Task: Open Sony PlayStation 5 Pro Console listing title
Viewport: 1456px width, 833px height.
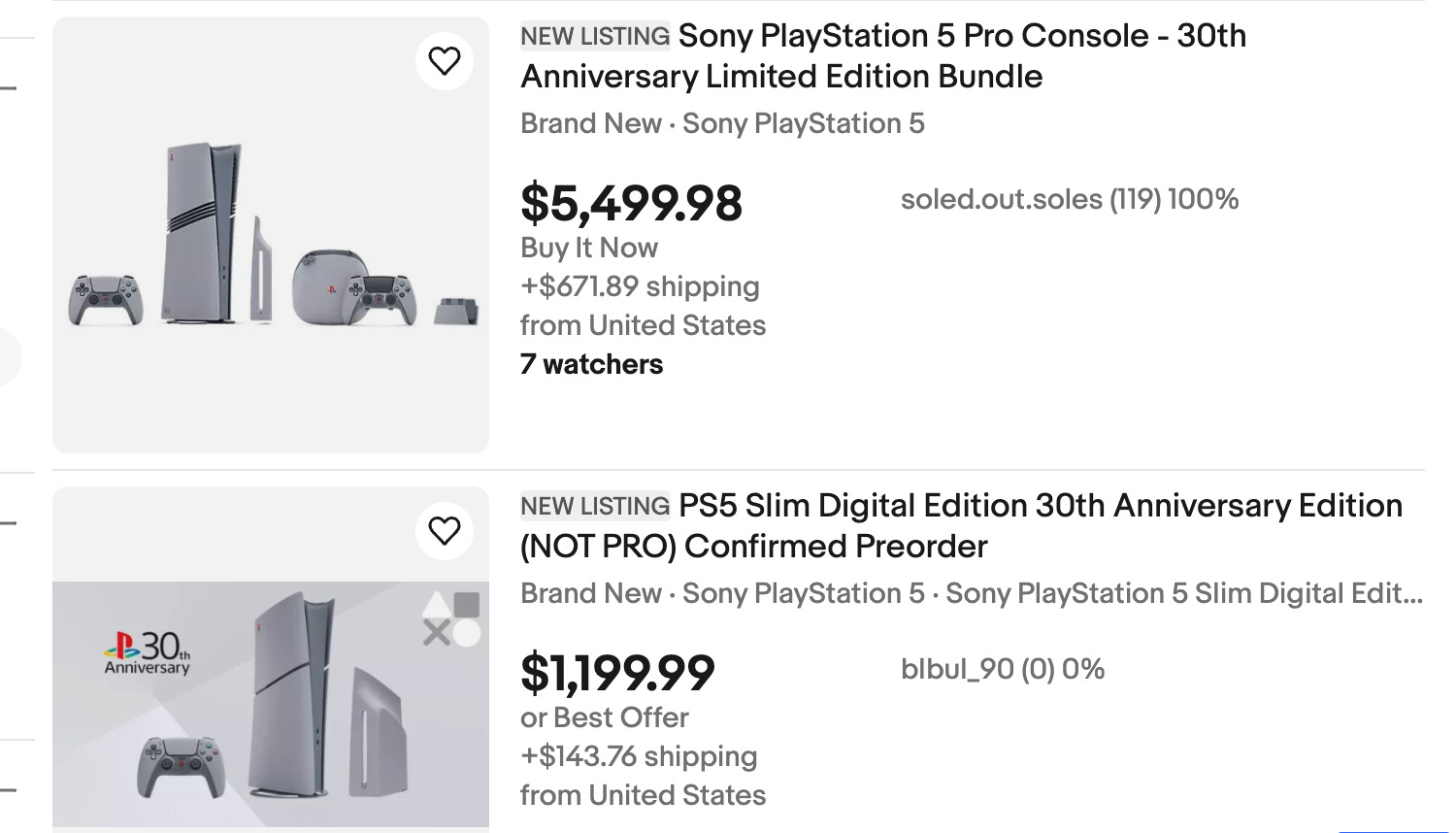Action: click(883, 56)
